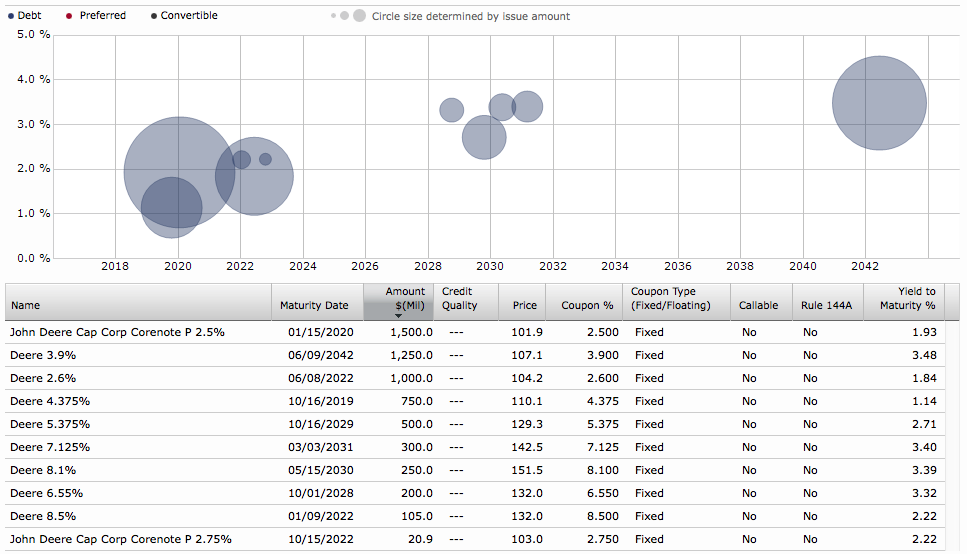Click yield value 3.48
This screenshot has height=554, width=967.
pos(924,355)
